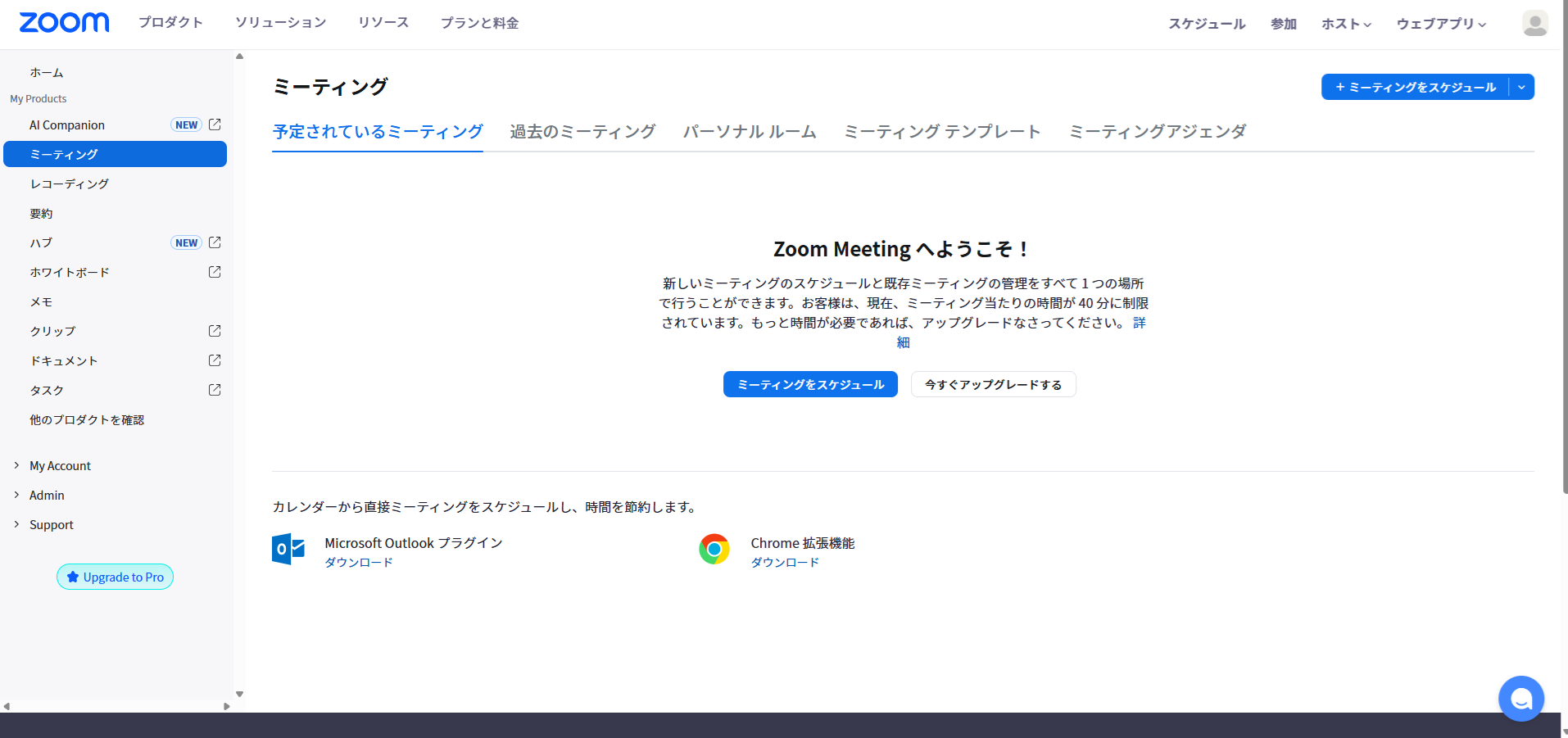Screen dimensions: 1568x738
Task: Open ホワイトボード using its external link icon
Action: click(x=215, y=271)
